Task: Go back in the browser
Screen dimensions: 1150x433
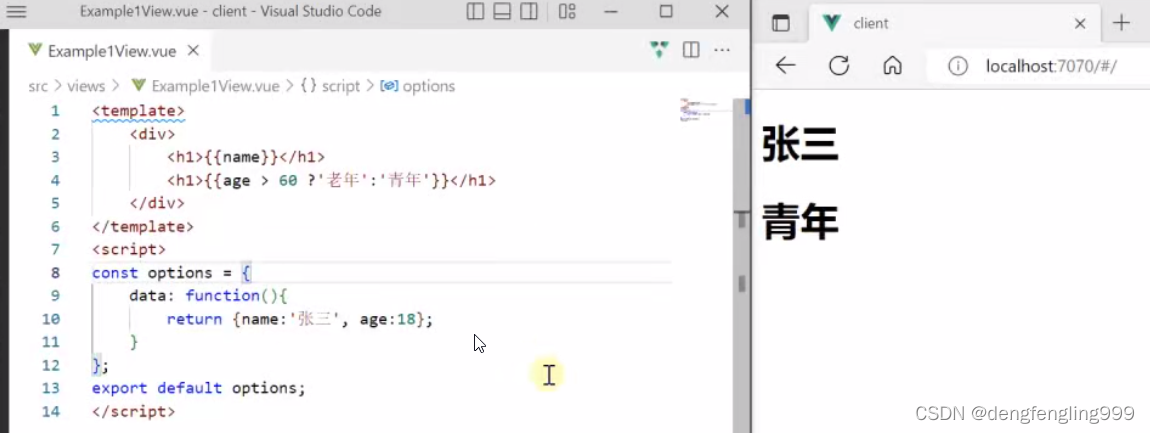Action: [785, 66]
